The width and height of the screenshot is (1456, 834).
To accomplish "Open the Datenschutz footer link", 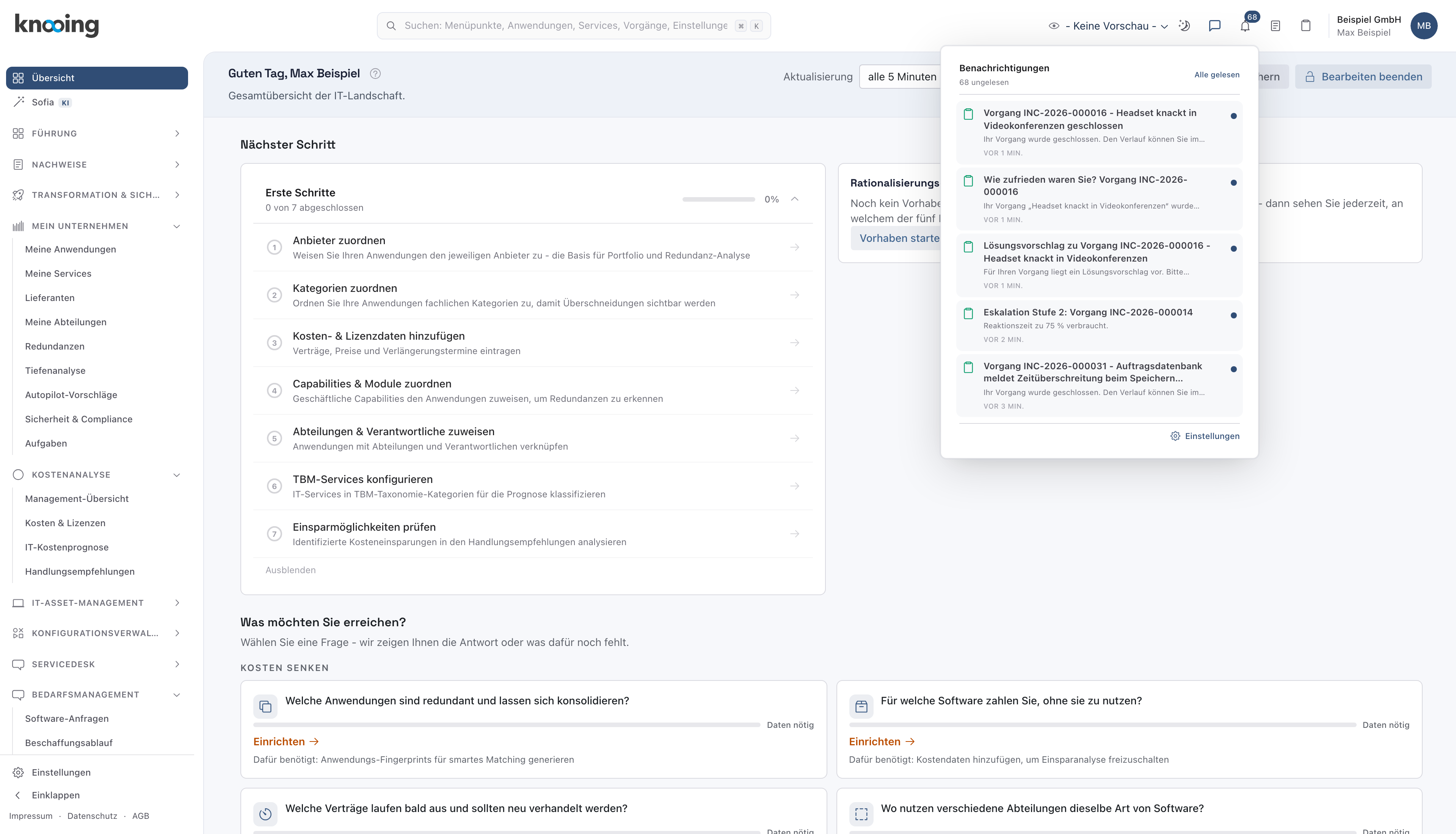I will coord(92,816).
